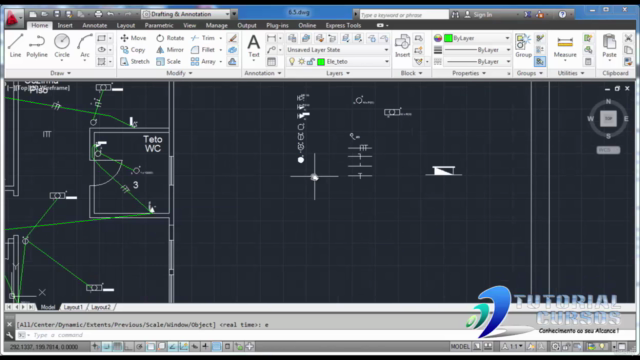This screenshot has width=640, height=360.
Task: Toggle Snap Mode in status bar
Action: point(106,347)
